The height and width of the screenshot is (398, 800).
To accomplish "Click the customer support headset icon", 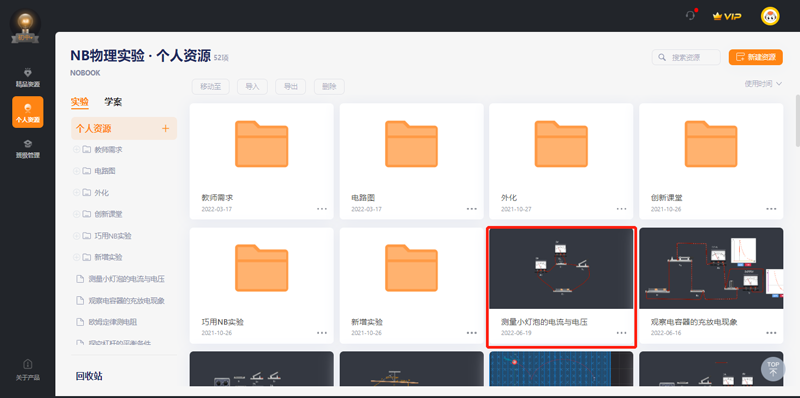I will (x=690, y=16).
